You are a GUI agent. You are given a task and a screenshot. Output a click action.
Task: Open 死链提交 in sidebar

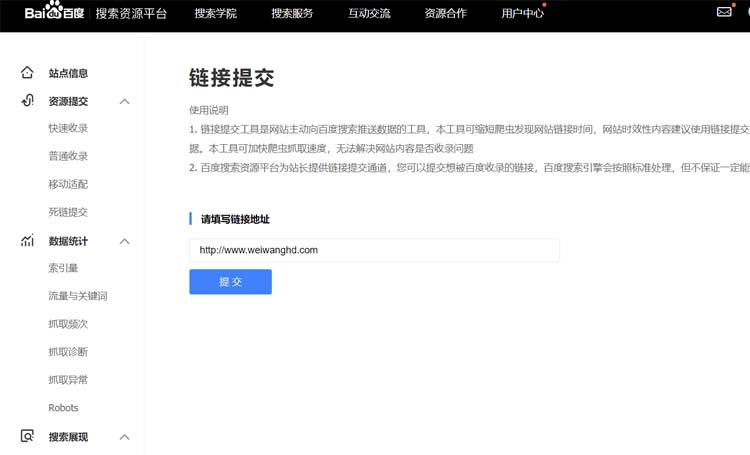coord(68,212)
